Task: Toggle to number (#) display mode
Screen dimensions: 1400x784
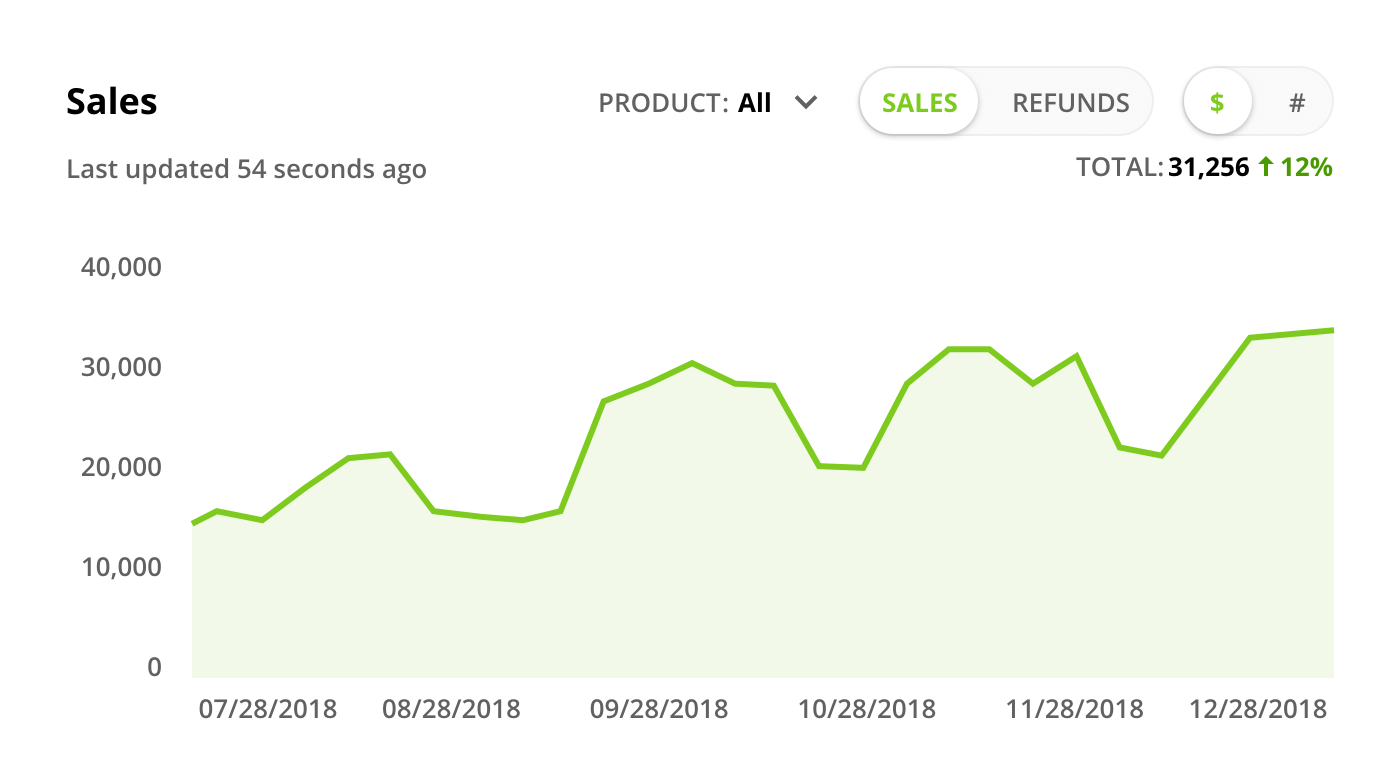Action: tap(1297, 101)
